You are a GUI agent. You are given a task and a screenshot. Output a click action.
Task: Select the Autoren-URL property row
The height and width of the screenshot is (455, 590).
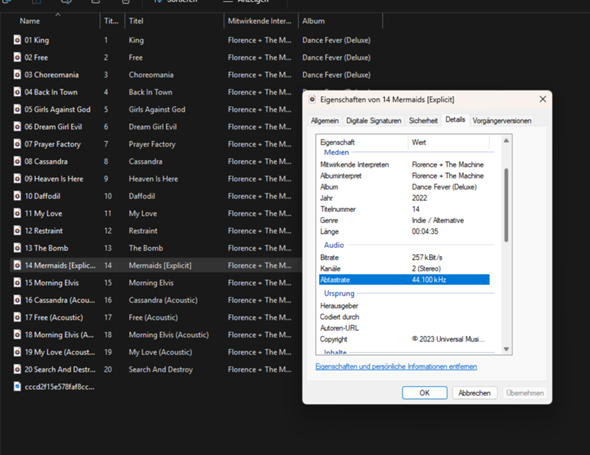(404, 328)
